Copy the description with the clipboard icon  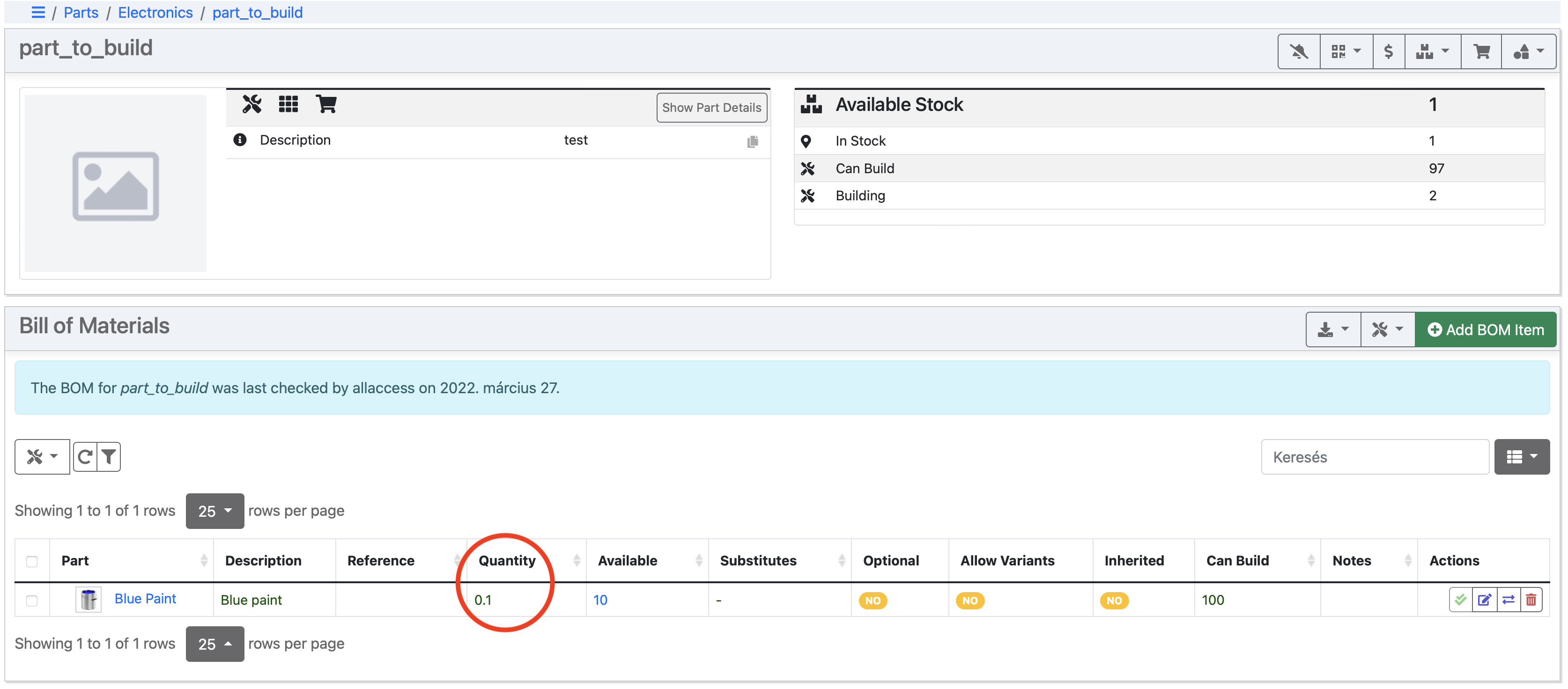pos(752,142)
